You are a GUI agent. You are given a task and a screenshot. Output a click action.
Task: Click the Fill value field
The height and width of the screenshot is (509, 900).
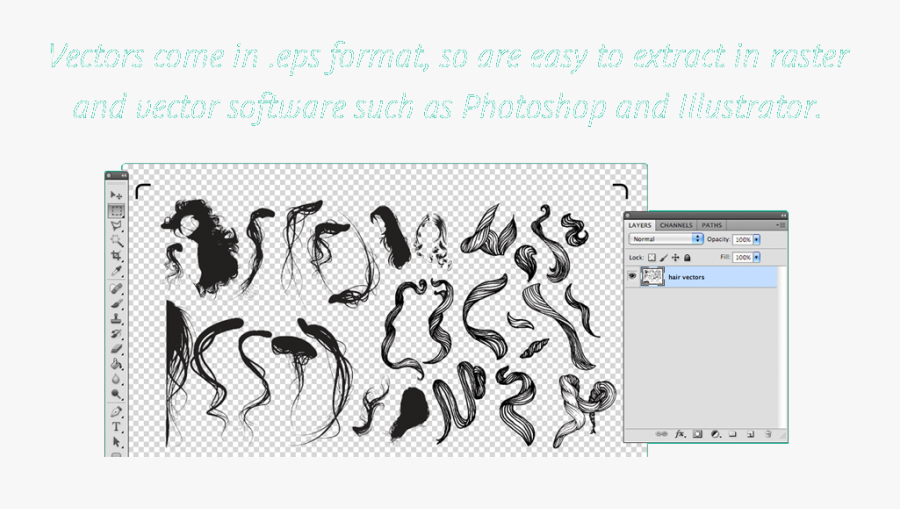point(743,258)
